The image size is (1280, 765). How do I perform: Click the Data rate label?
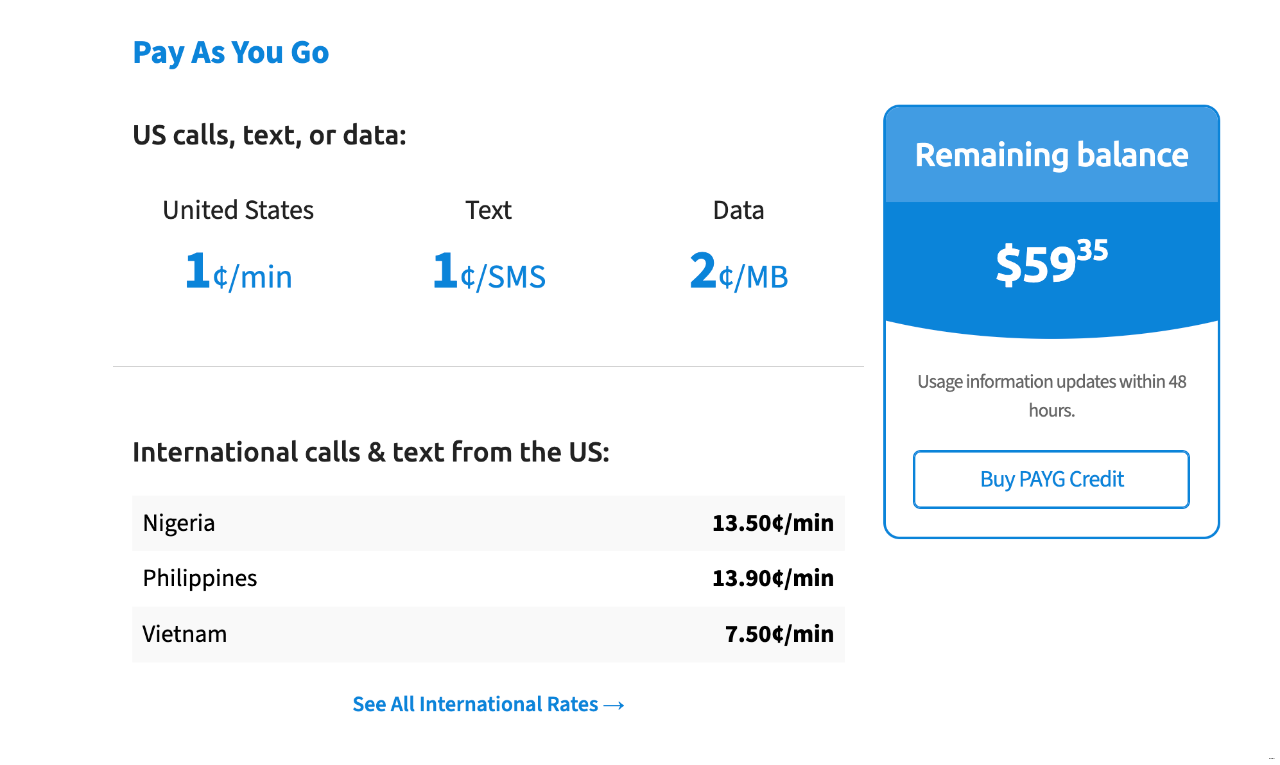[x=738, y=210]
